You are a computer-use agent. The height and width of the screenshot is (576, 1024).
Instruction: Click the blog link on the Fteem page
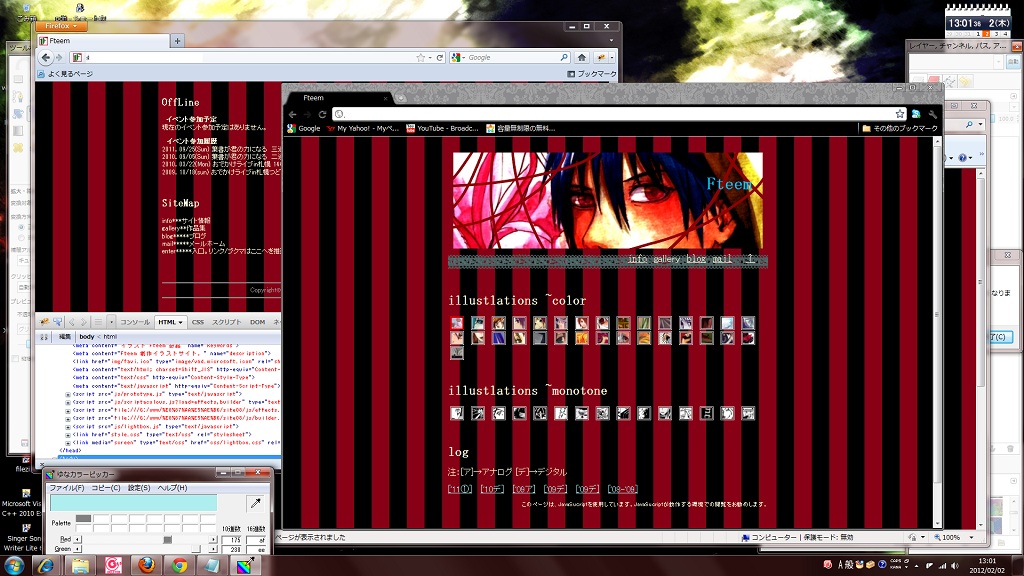coord(696,259)
